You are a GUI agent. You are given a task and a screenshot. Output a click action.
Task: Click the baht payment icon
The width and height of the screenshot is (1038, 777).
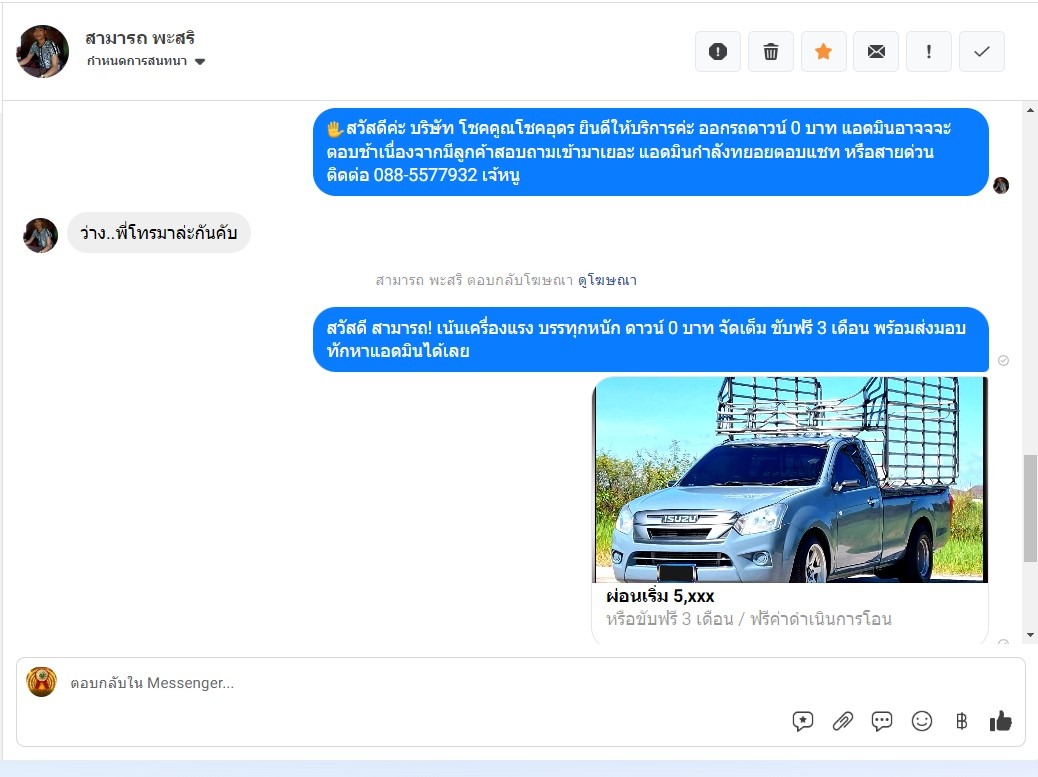click(961, 721)
